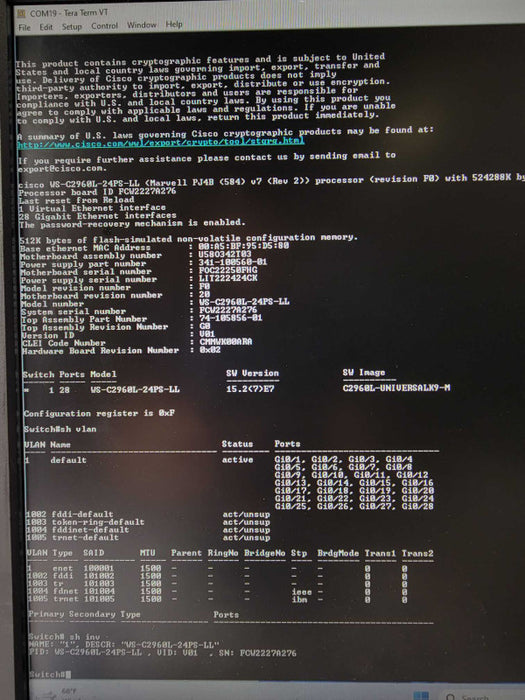The image size is (525, 700).
Task: Click power supply part number 341-100560-01
Action: click(233, 262)
